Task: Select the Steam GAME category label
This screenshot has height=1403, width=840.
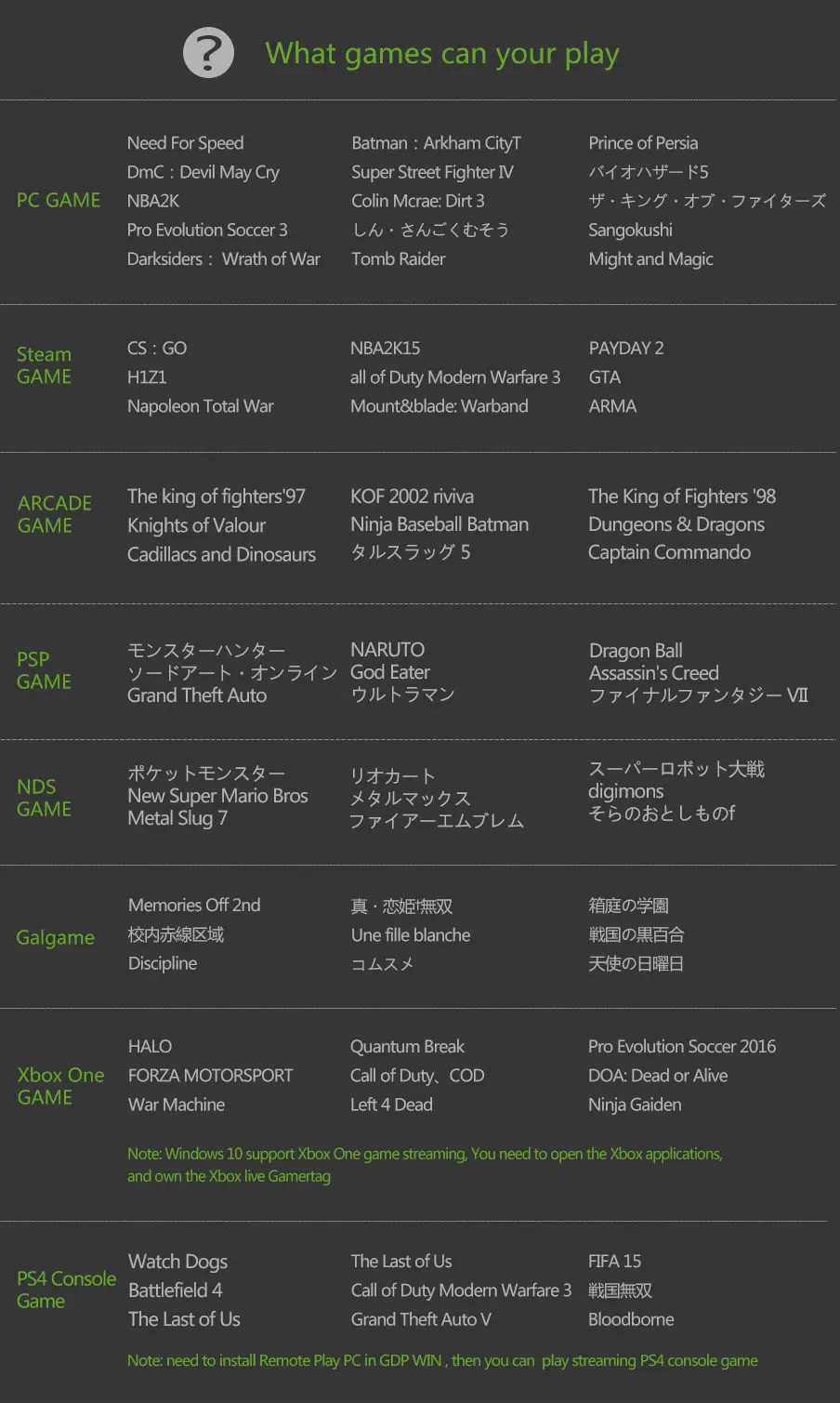Action: pos(45,365)
